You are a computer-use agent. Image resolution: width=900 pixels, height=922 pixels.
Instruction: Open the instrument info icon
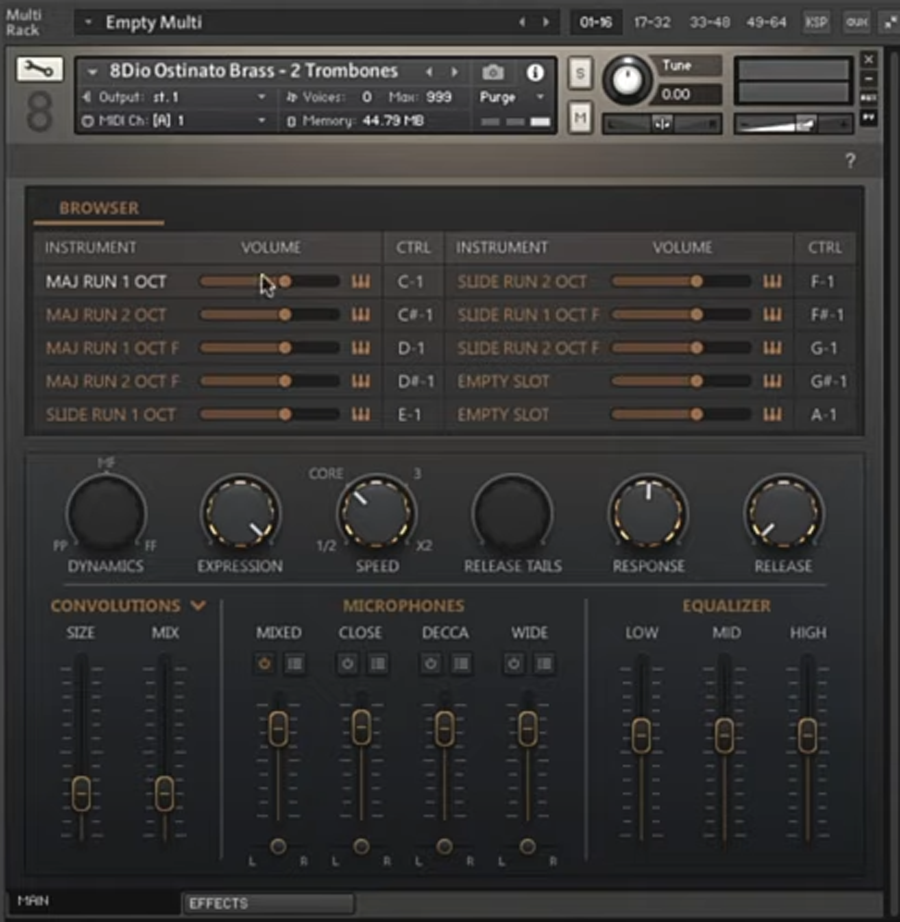(x=534, y=72)
